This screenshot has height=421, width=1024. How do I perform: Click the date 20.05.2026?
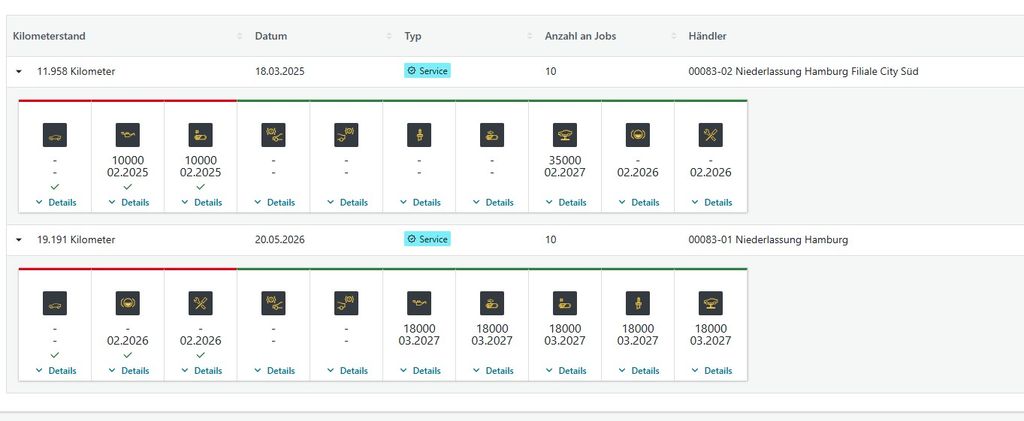(x=280, y=240)
